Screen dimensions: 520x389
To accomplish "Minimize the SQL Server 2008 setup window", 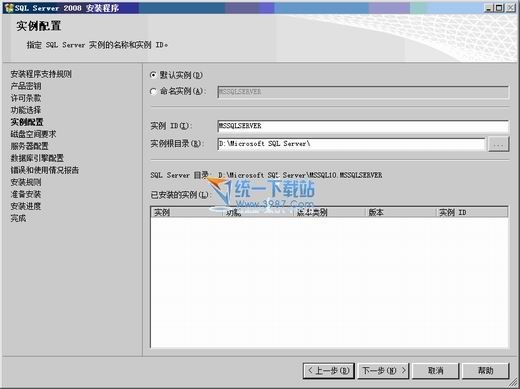I will click(x=489, y=8).
